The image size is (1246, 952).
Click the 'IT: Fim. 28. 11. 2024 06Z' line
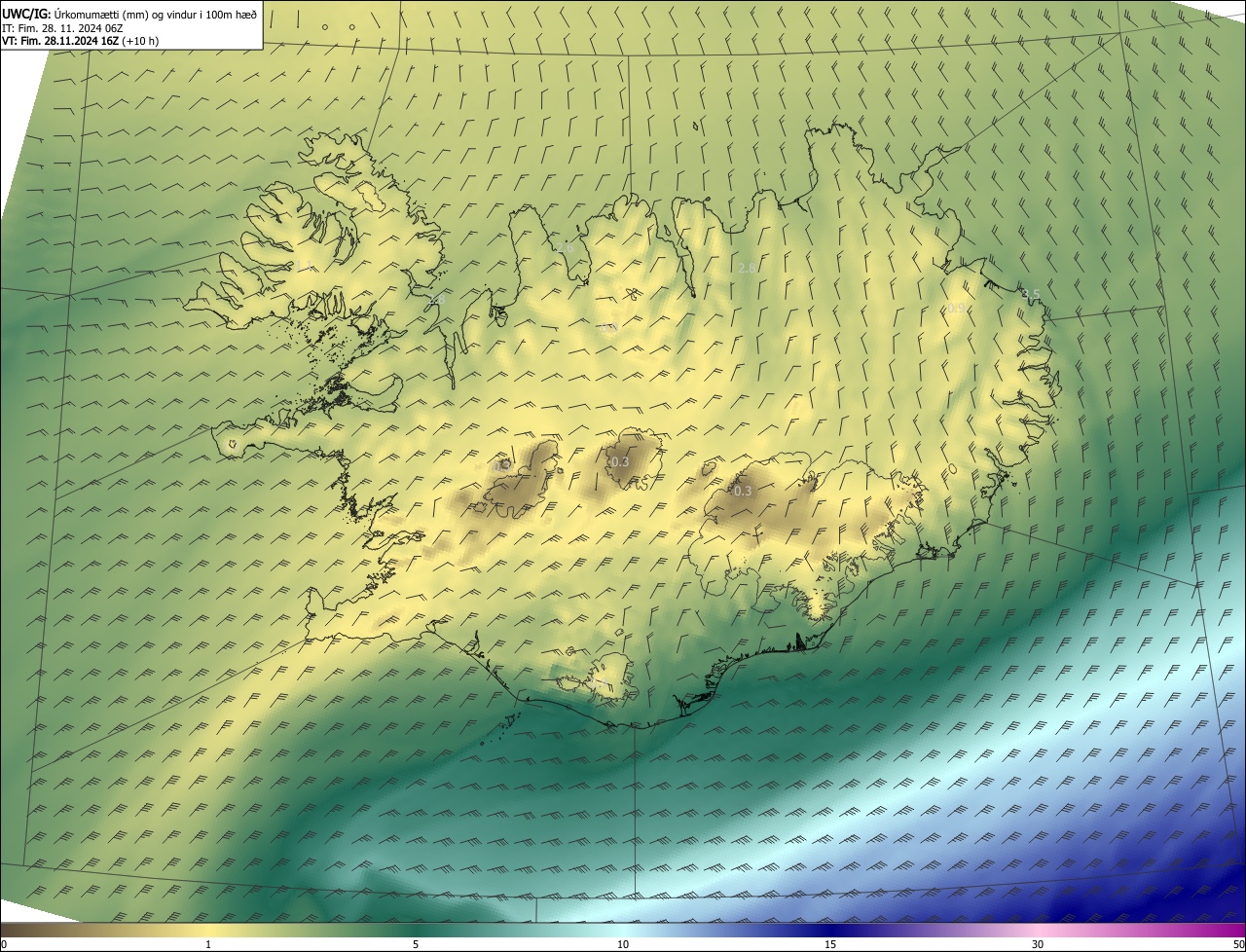(62, 28)
